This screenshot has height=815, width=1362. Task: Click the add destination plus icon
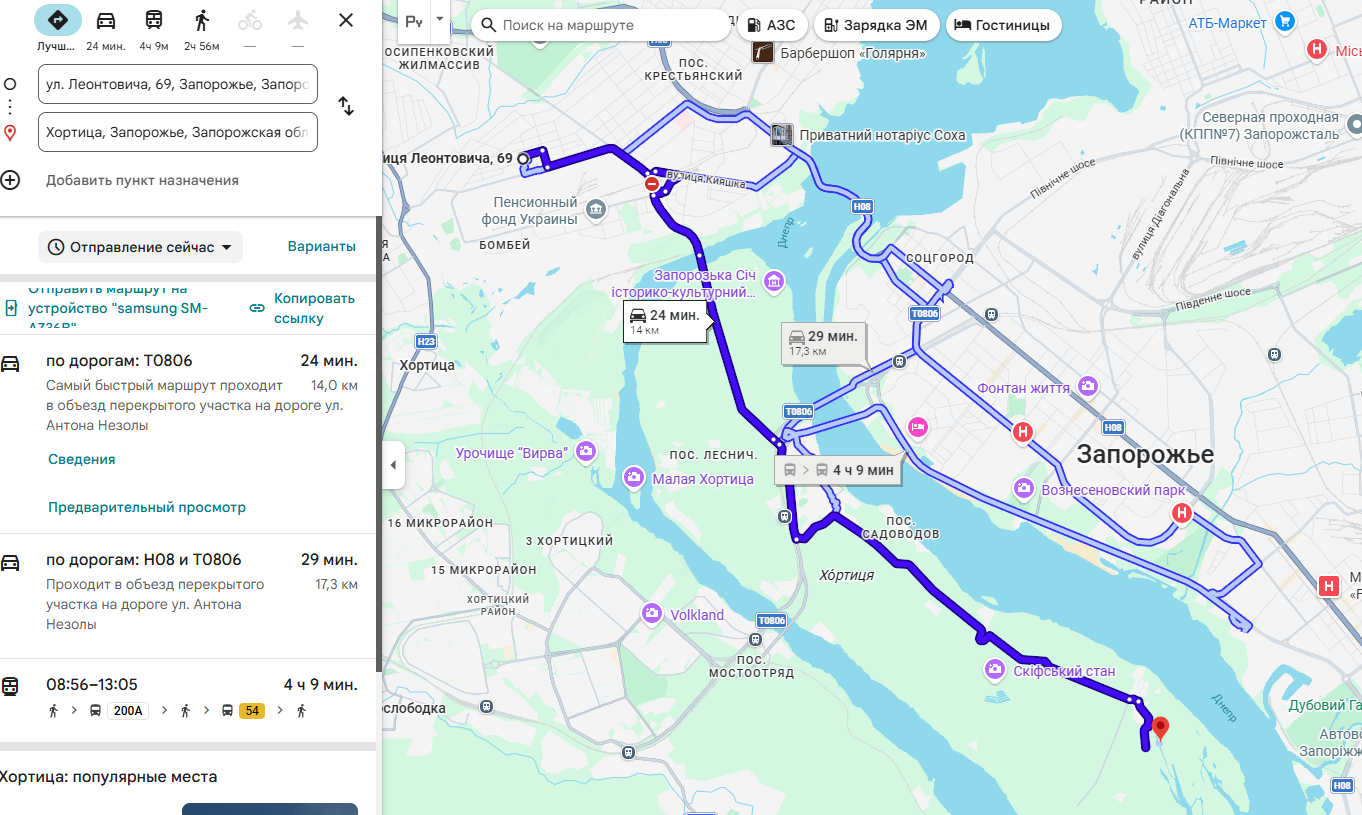pyautogui.click(x=10, y=180)
